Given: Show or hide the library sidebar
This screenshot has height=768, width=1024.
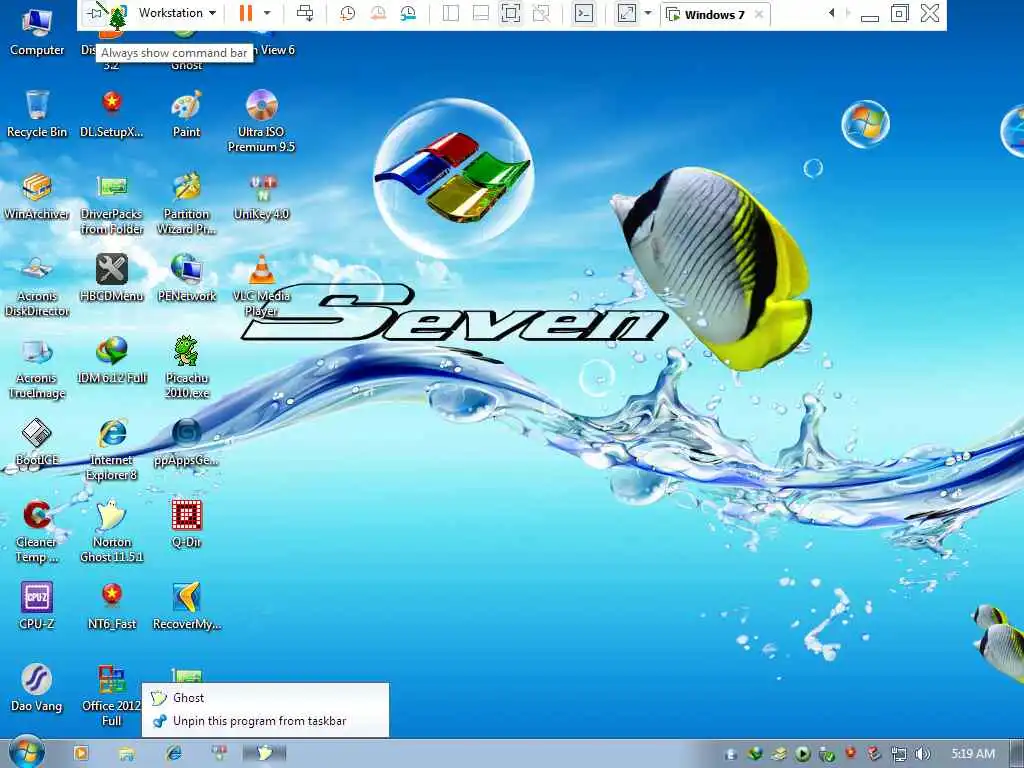Looking at the screenshot, I should pos(451,12).
